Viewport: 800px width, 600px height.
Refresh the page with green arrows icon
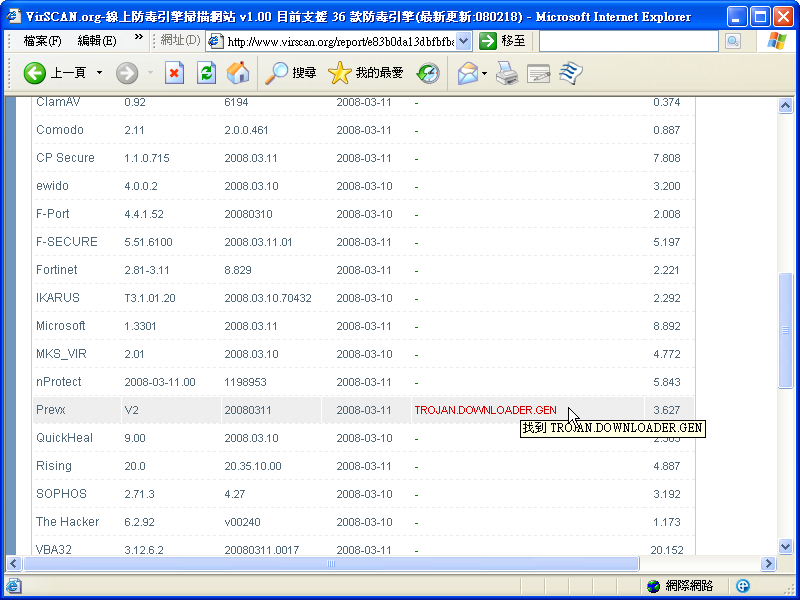click(x=206, y=73)
